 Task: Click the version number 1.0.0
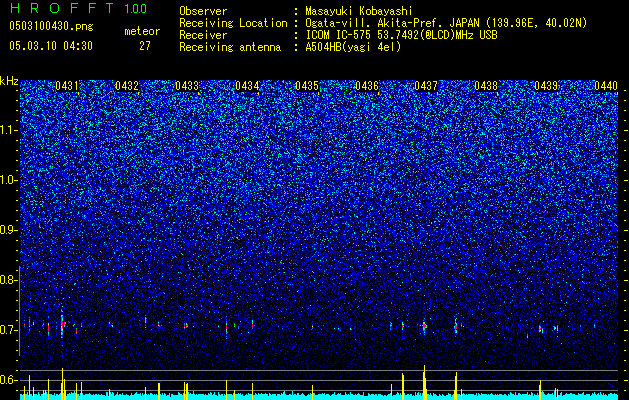[x=136, y=9]
